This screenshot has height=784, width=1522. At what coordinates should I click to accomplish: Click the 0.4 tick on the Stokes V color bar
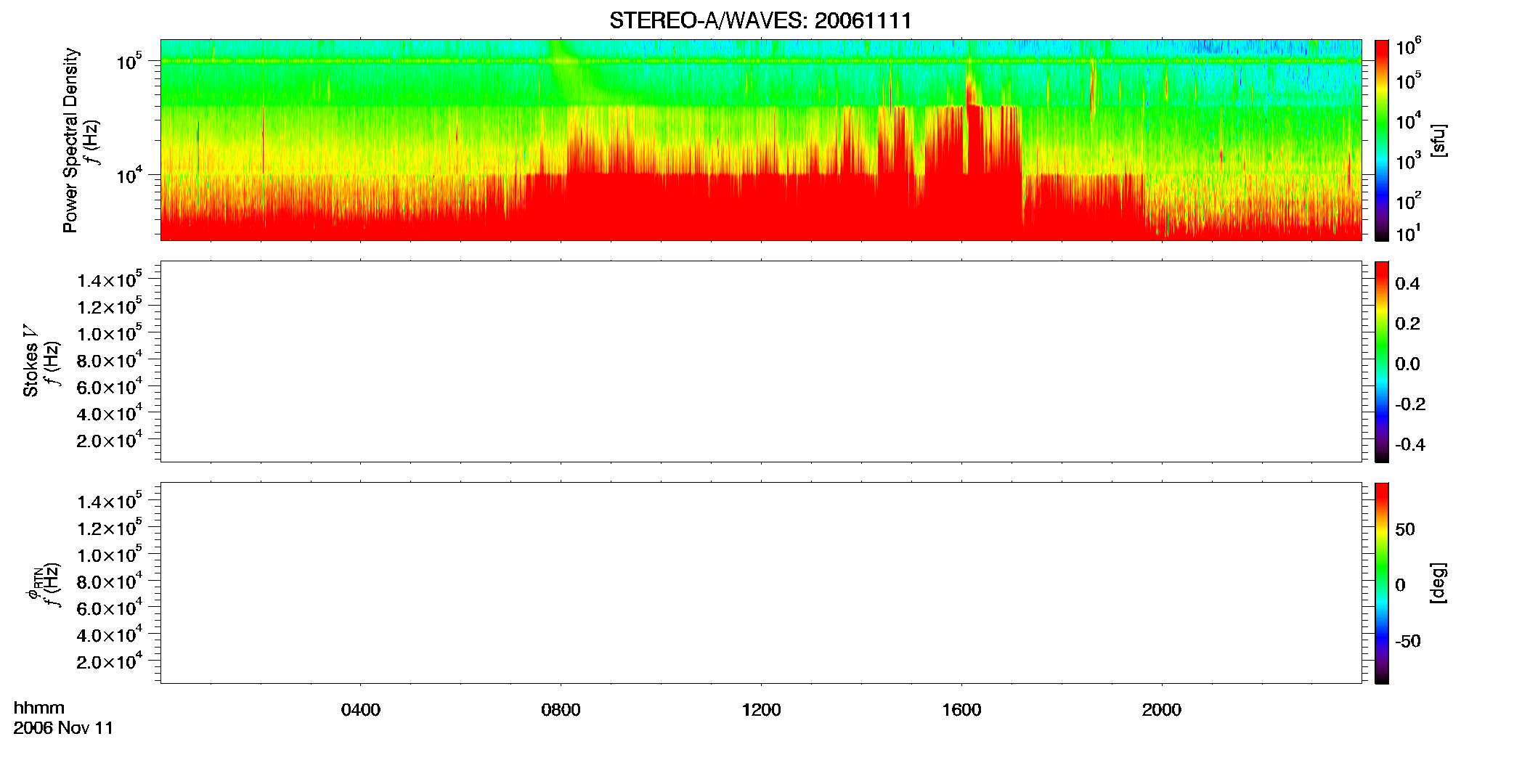1407,283
